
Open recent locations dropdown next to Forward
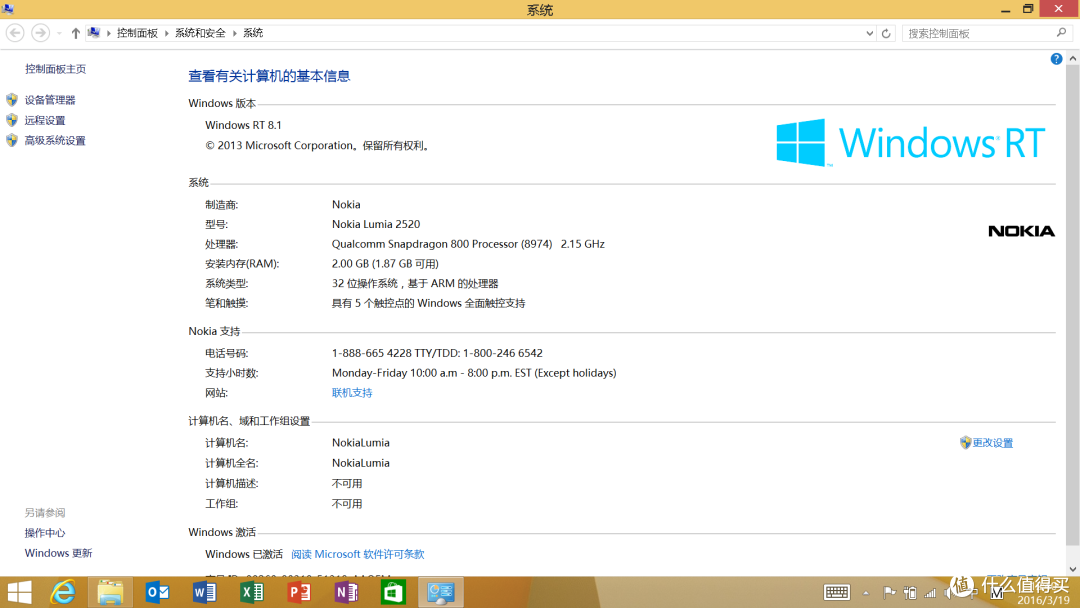tap(59, 33)
